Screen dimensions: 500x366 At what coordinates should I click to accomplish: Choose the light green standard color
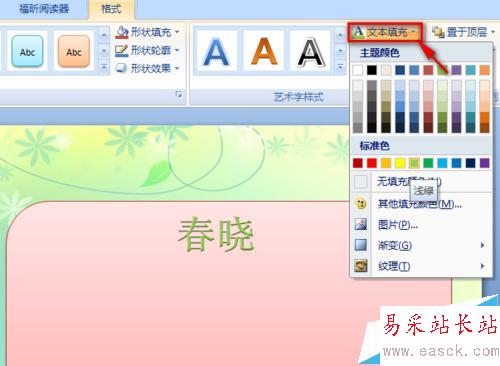(414, 163)
